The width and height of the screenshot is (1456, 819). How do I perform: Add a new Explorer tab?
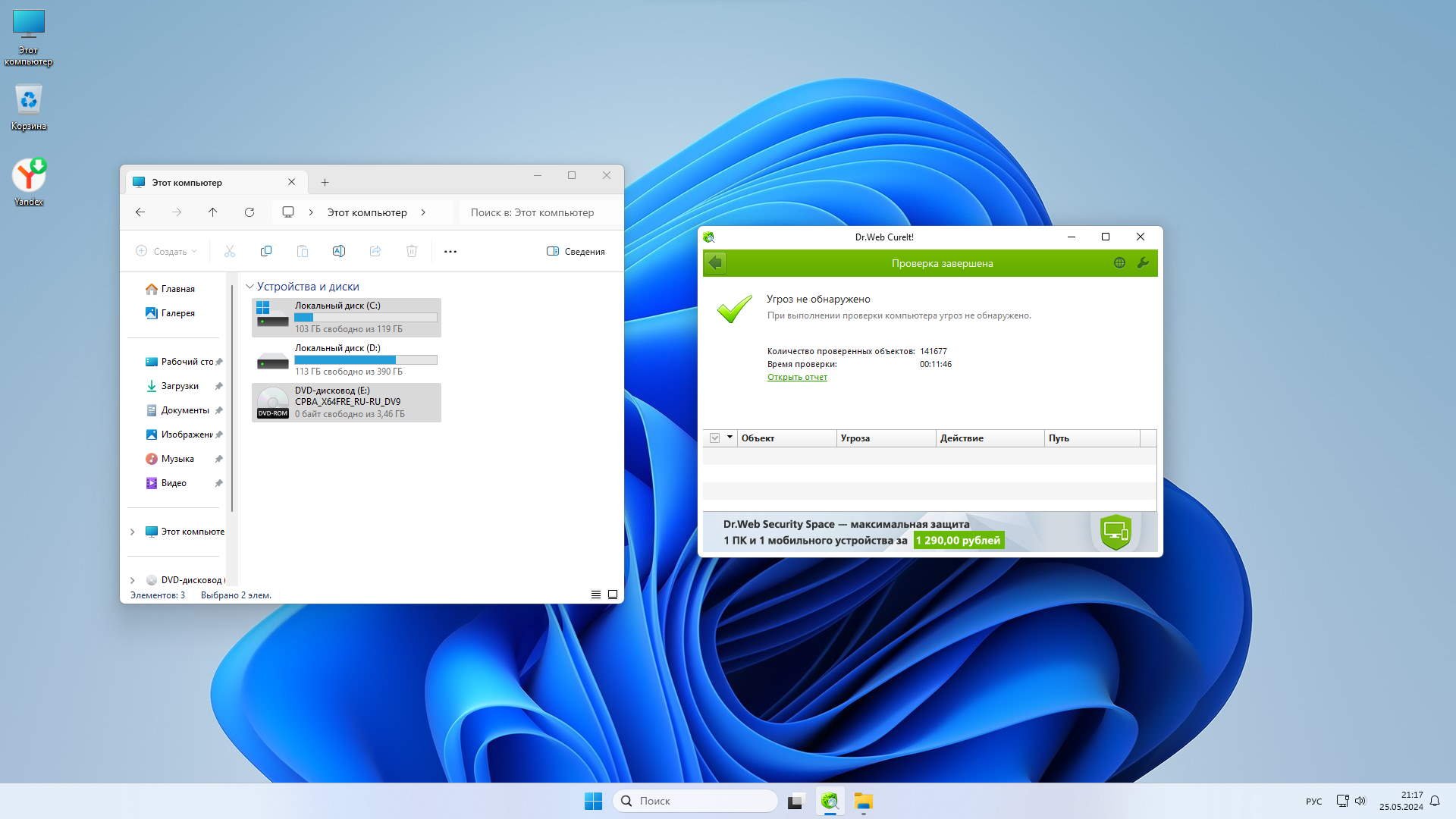325,182
